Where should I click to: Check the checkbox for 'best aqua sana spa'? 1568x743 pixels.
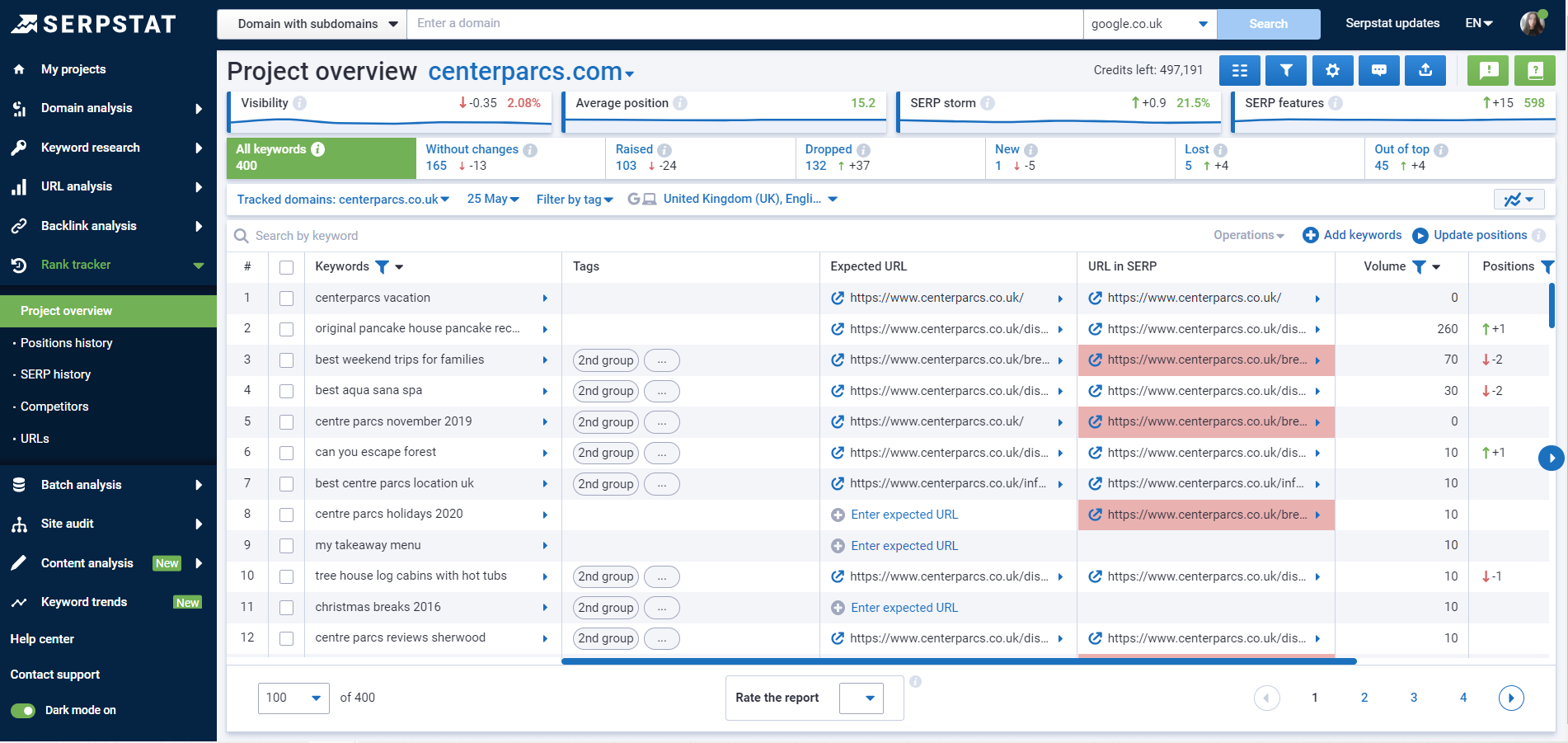coord(286,391)
